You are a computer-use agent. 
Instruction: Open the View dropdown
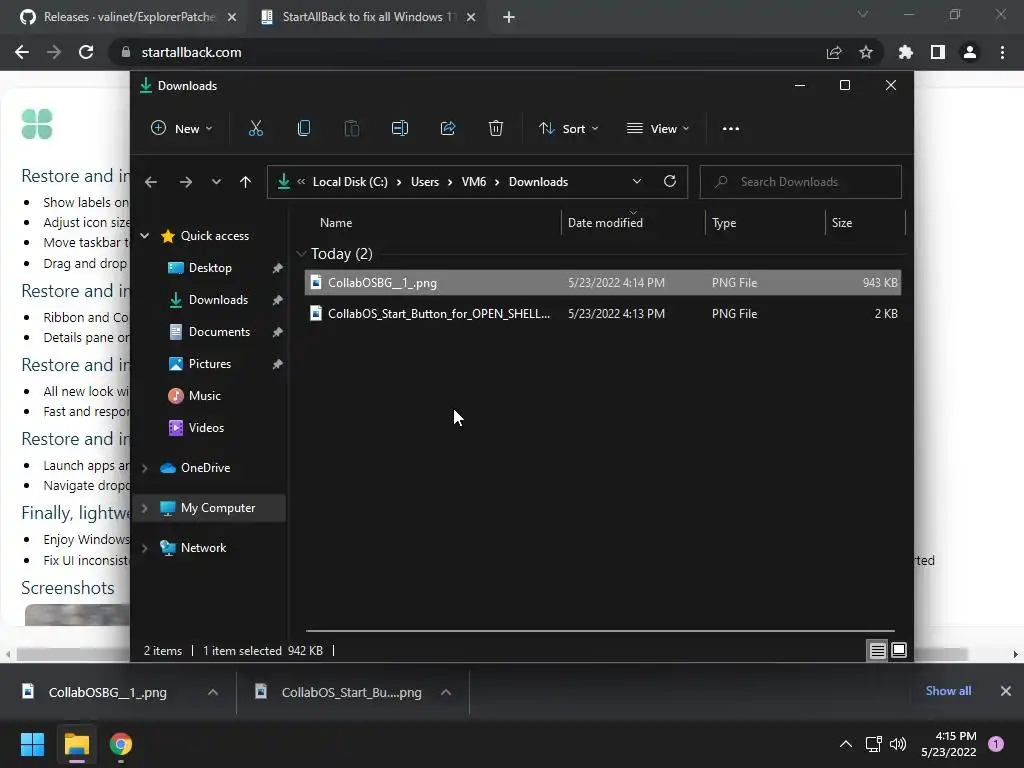658,129
